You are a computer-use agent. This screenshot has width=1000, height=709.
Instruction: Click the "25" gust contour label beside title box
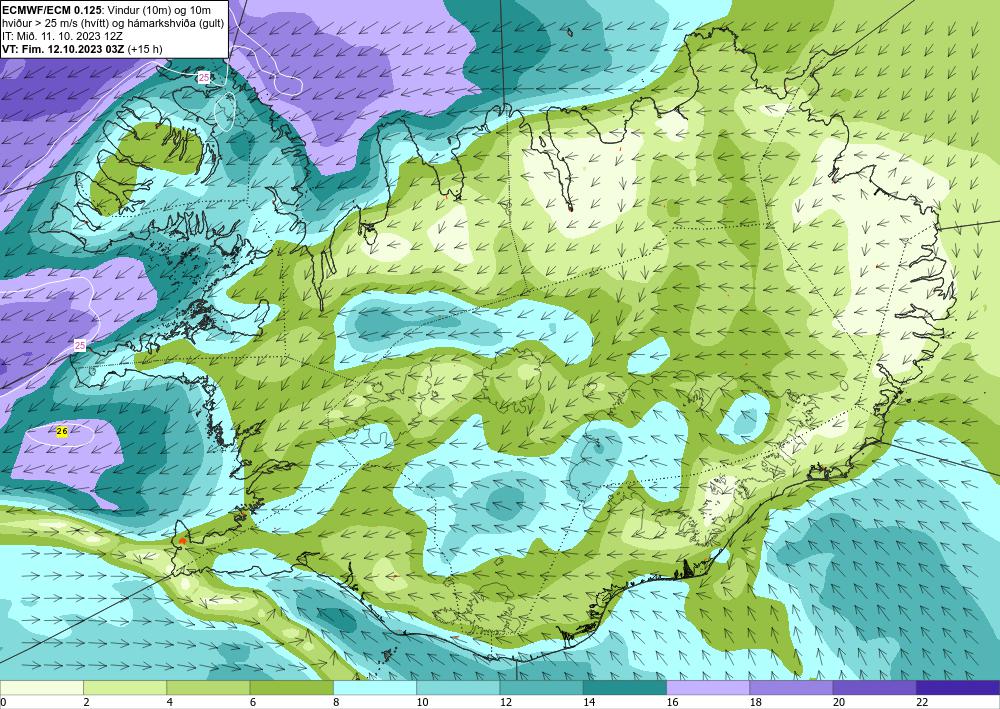pos(203,78)
